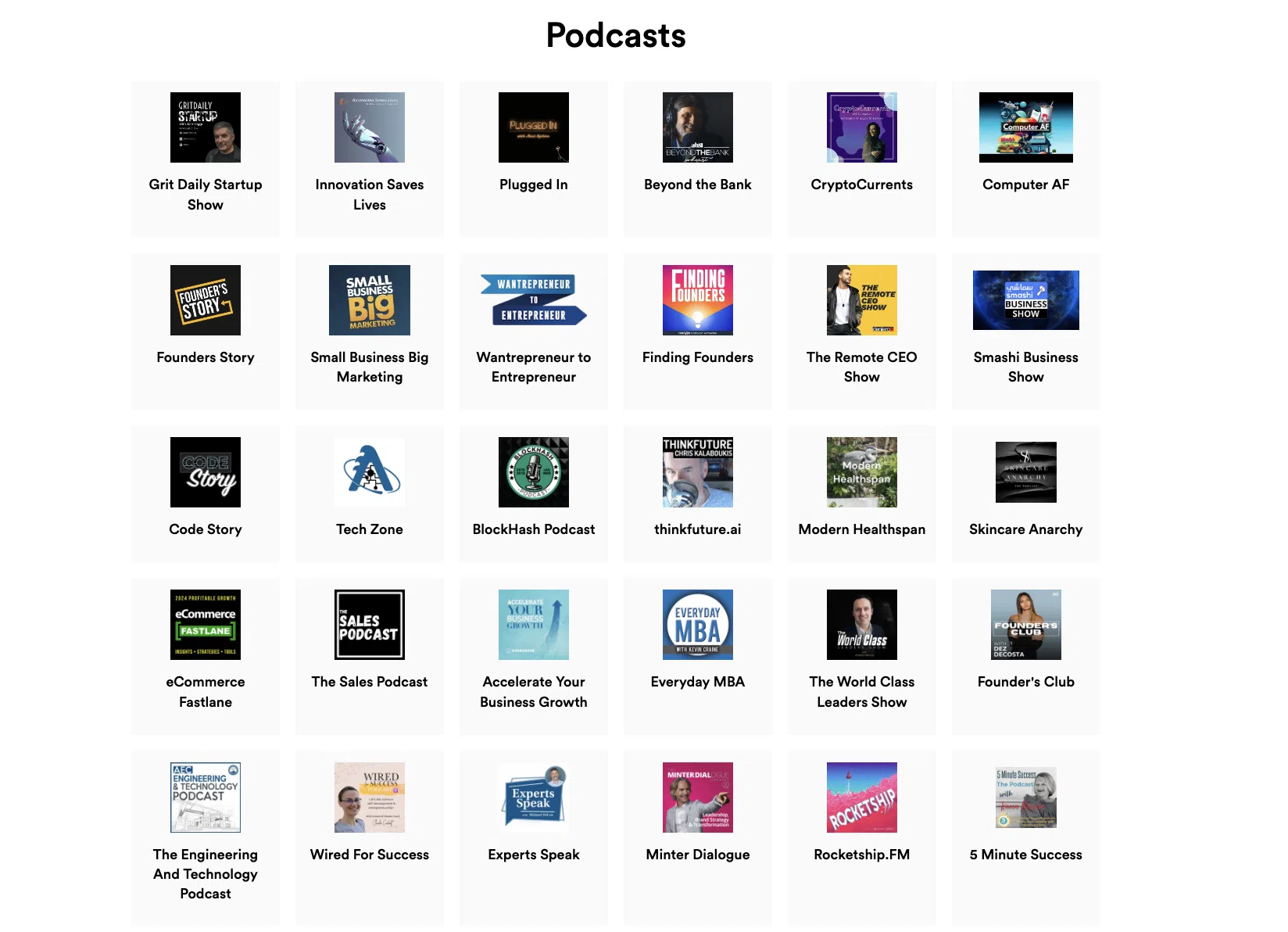This screenshot has height=932, width=1288.
Task: Click the Founder's Story logo image
Action: point(205,300)
